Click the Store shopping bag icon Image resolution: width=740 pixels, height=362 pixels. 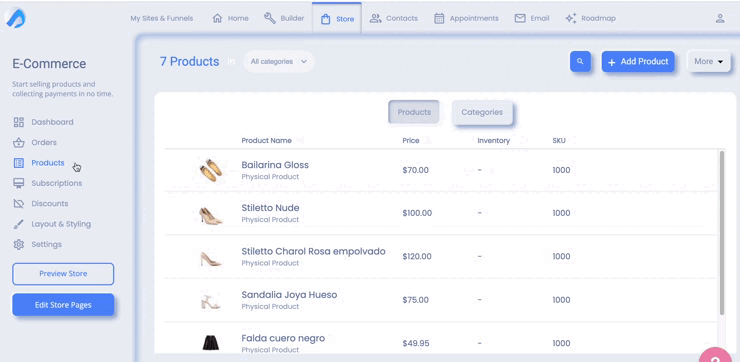click(x=325, y=19)
